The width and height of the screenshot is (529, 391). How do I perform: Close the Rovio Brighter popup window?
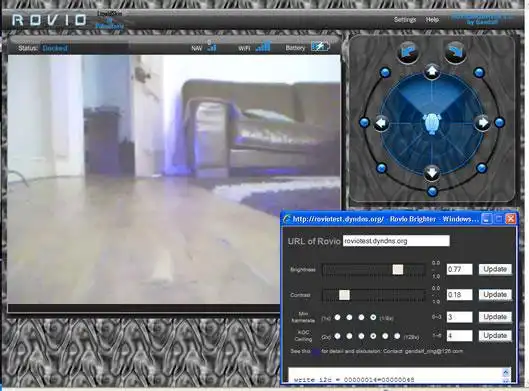510,219
